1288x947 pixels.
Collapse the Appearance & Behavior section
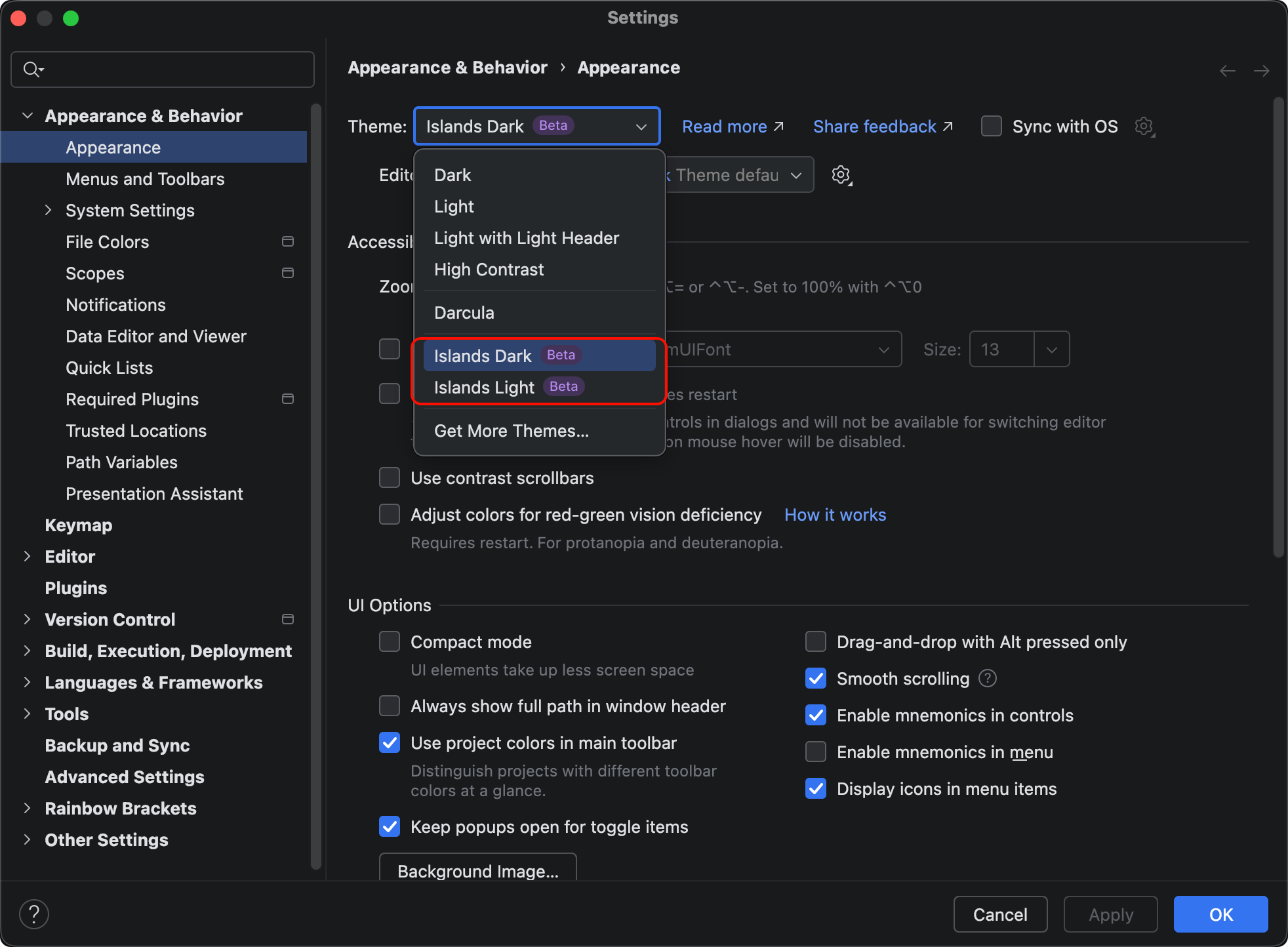[x=28, y=115]
